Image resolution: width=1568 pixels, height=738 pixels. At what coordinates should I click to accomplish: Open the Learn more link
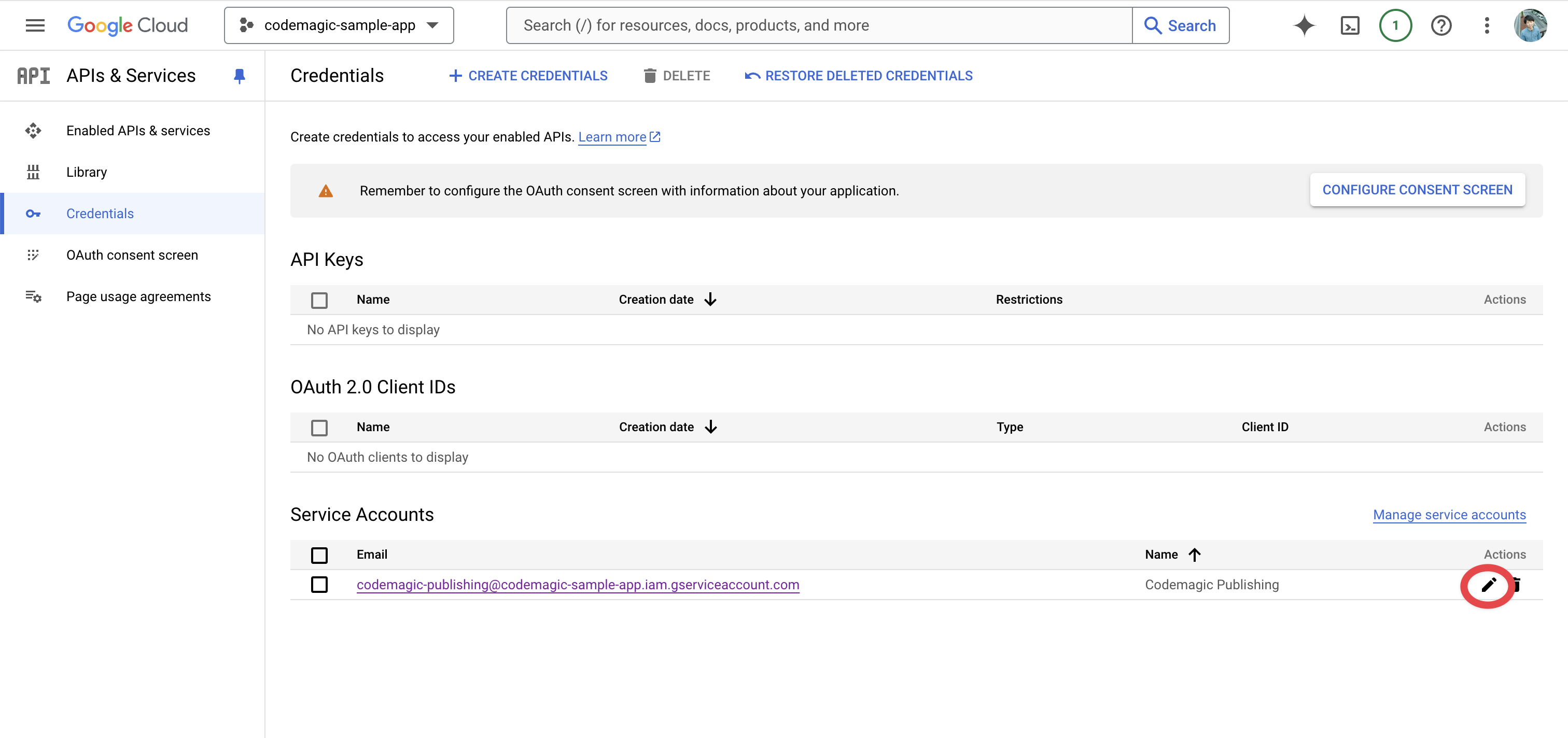click(619, 137)
